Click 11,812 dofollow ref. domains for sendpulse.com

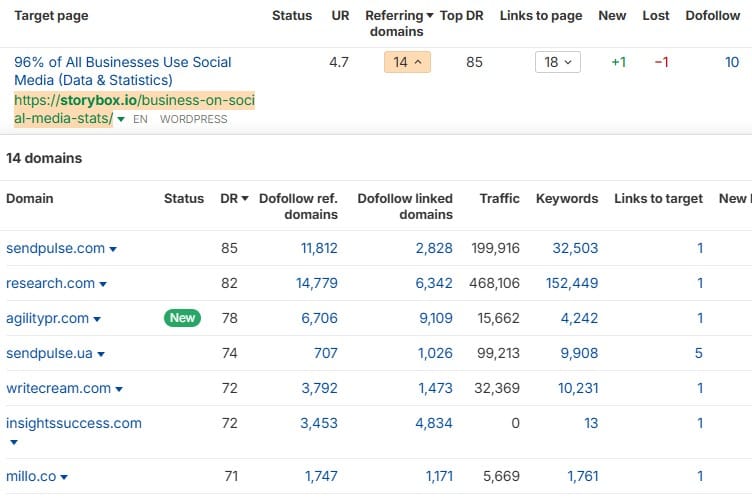coord(319,248)
